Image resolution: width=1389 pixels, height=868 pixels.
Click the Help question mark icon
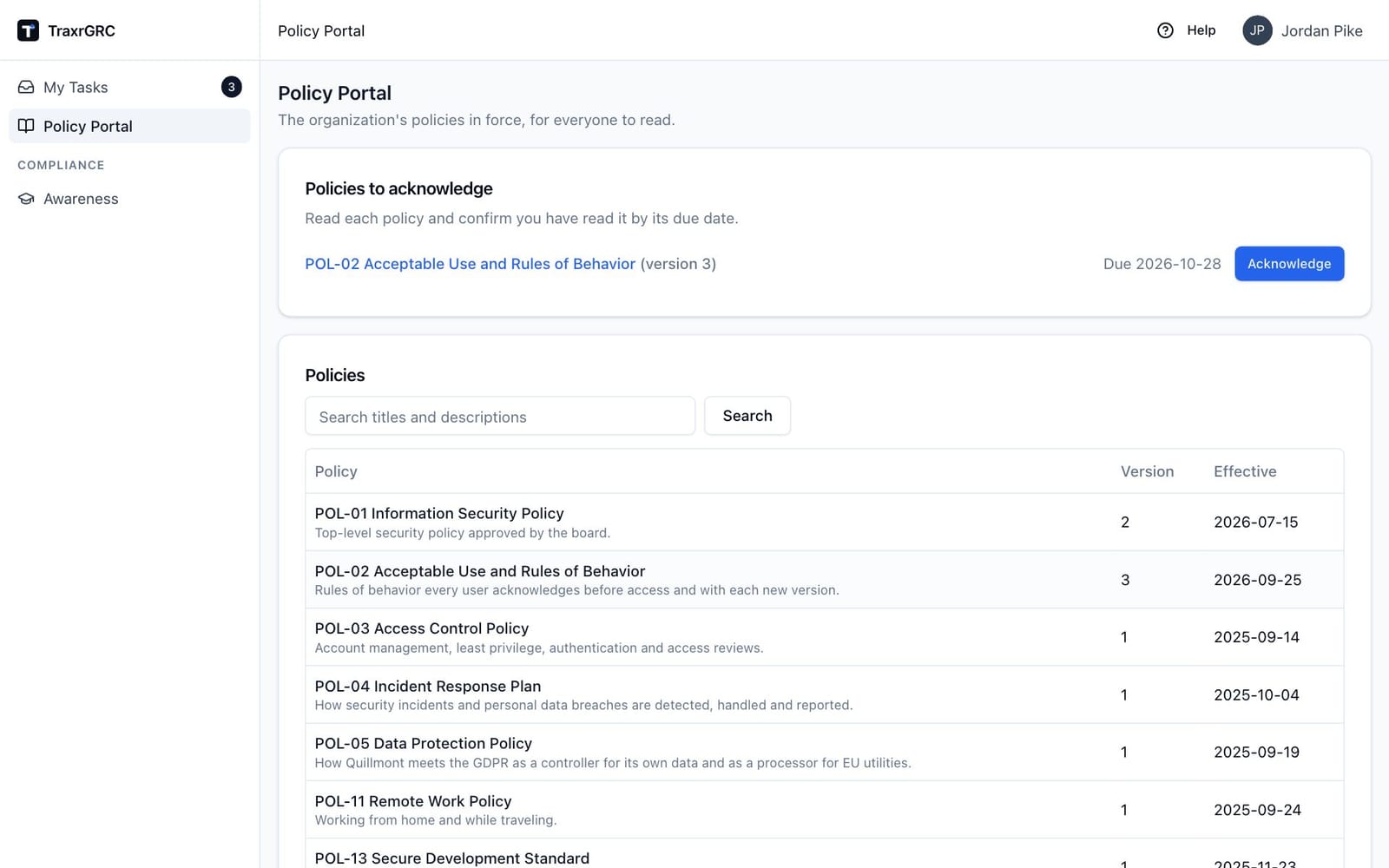(x=1165, y=30)
